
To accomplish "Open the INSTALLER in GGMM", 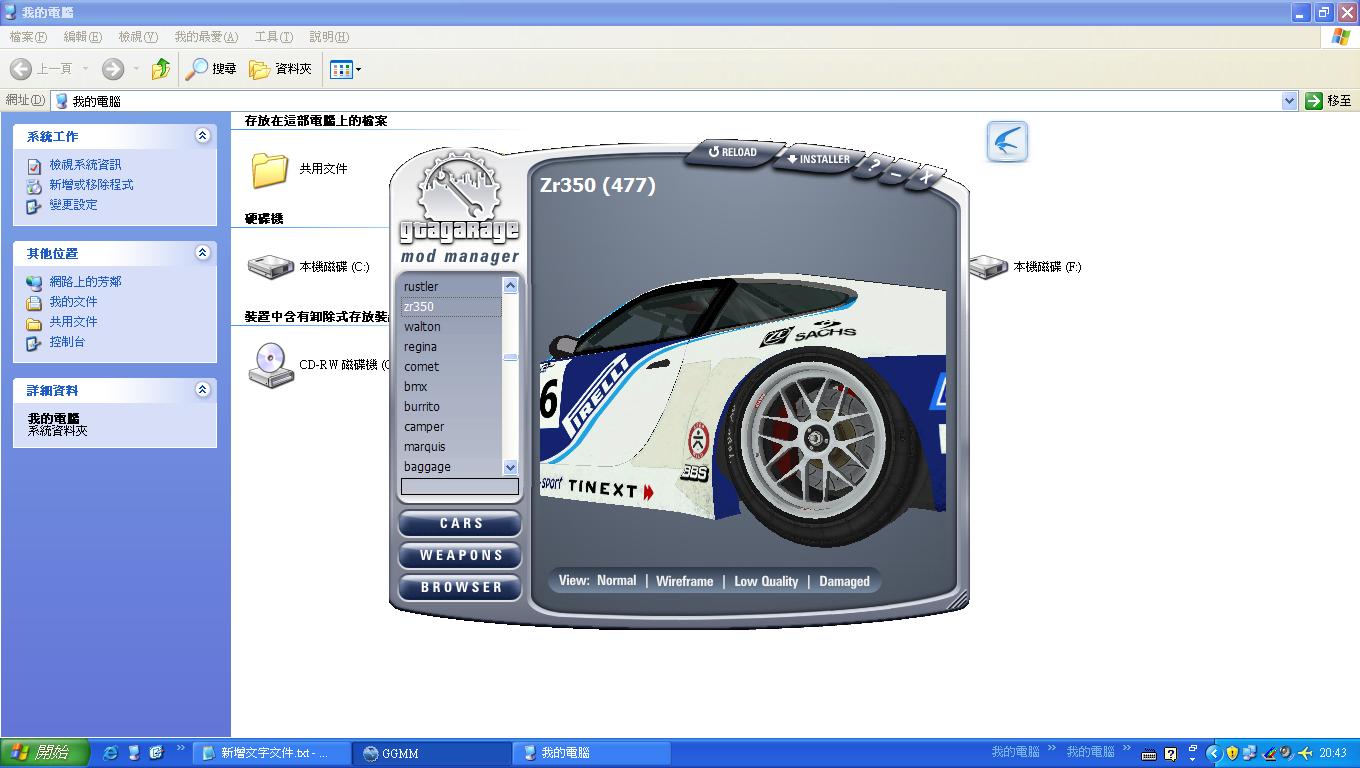I will point(819,159).
